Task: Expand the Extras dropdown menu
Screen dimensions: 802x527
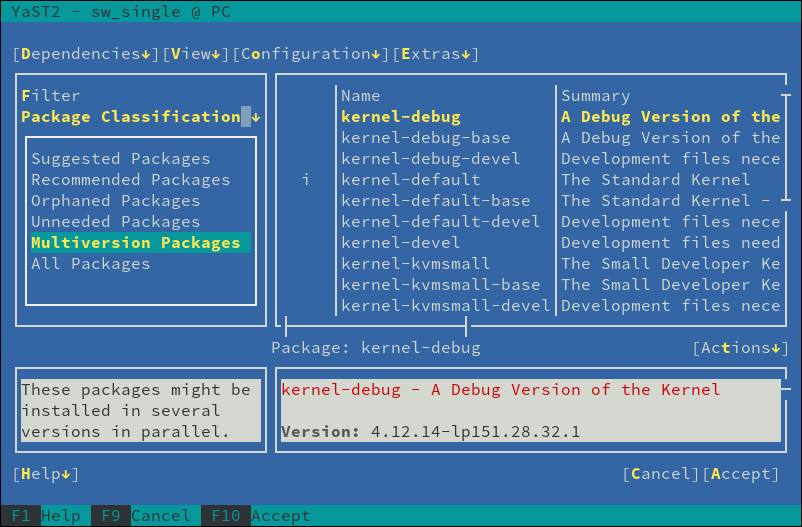Action: click(435, 54)
